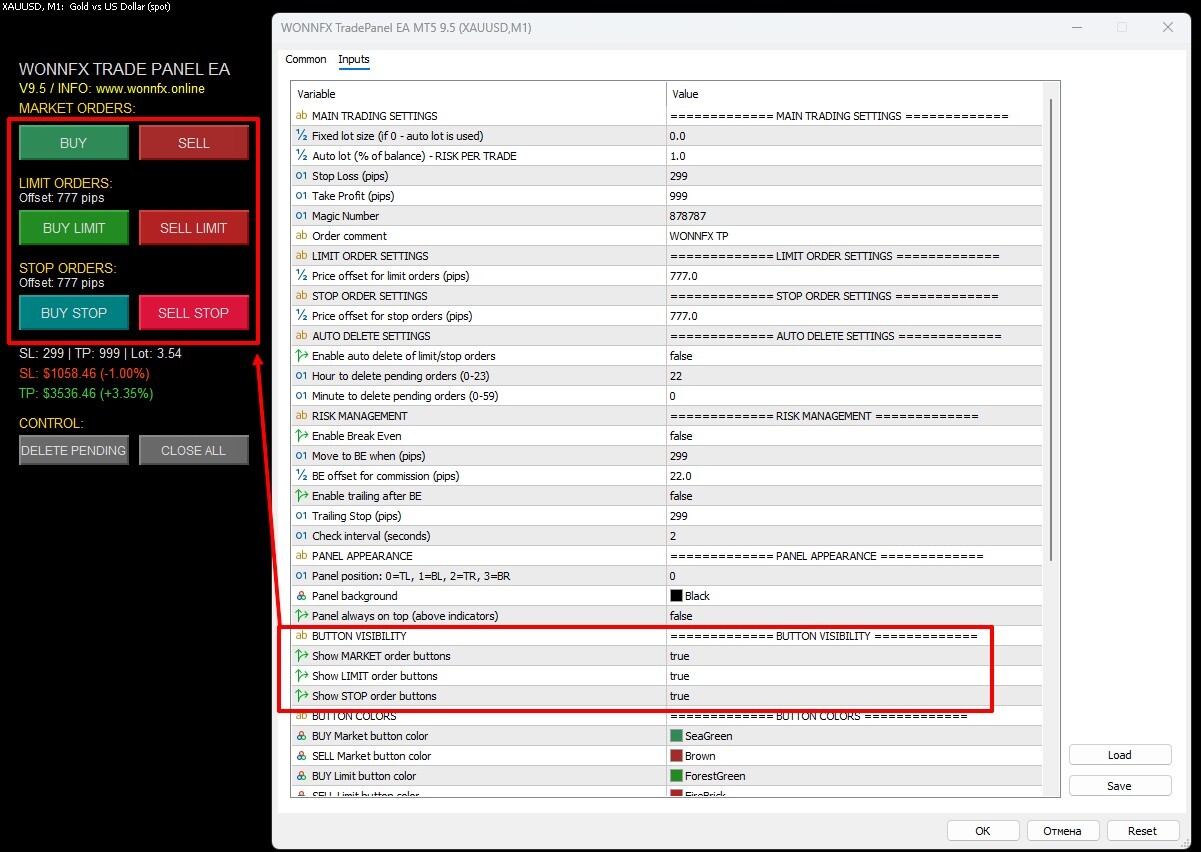Click the Auto lot row double-type icon
This screenshot has width=1201, height=852.
301,156
